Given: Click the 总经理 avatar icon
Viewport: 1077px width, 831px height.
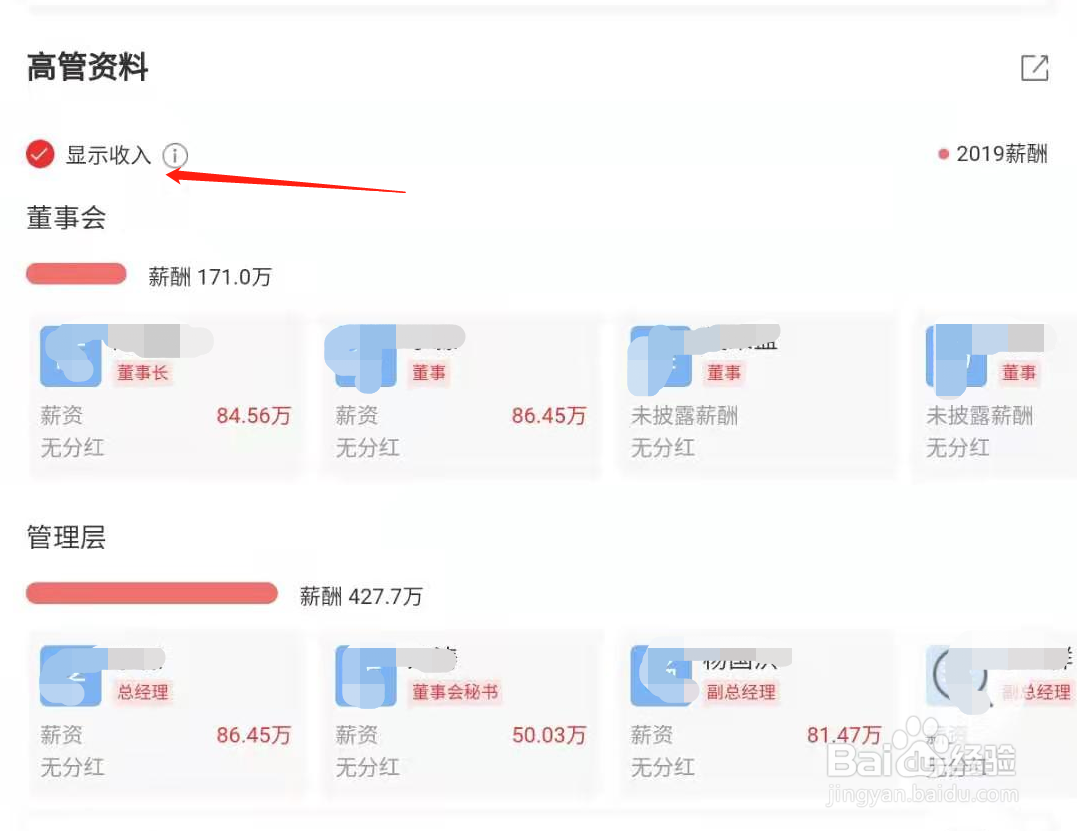Looking at the screenshot, I should 71,676.
